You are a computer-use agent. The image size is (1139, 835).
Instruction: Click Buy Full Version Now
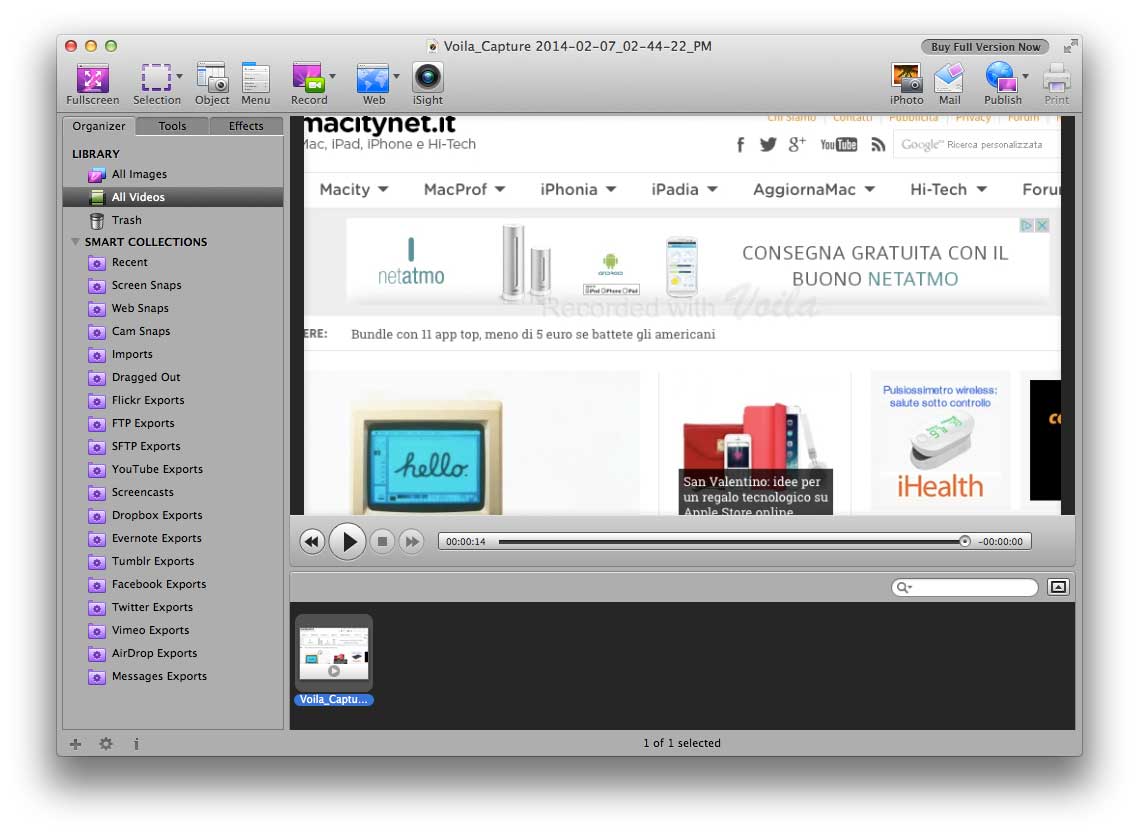coord(985,47)
